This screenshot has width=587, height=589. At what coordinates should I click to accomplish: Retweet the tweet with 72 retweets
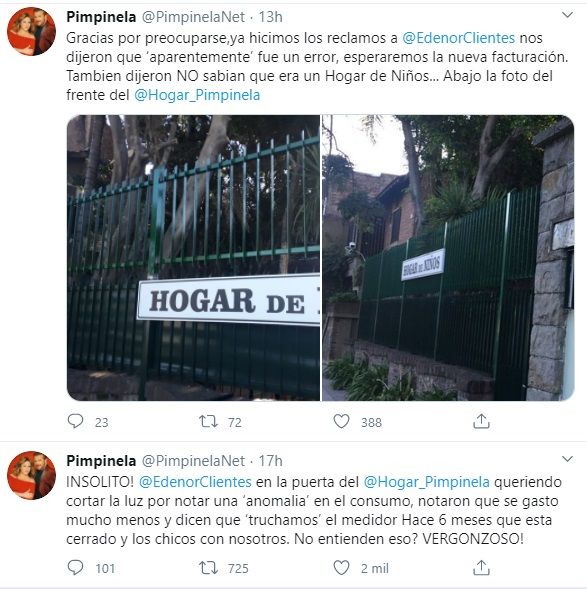tap(208, 421)
